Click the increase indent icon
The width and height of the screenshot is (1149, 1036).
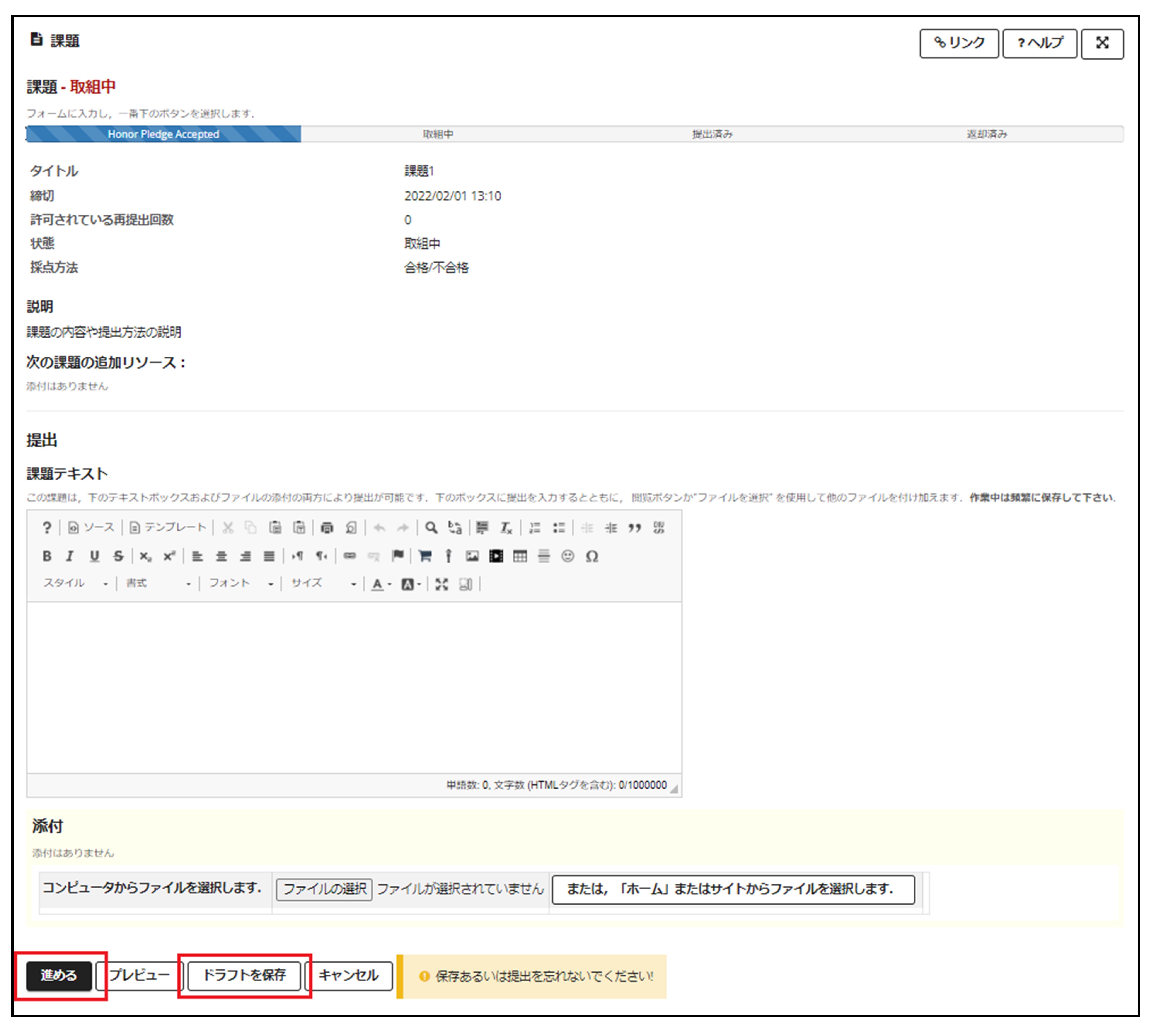point(611,528)
